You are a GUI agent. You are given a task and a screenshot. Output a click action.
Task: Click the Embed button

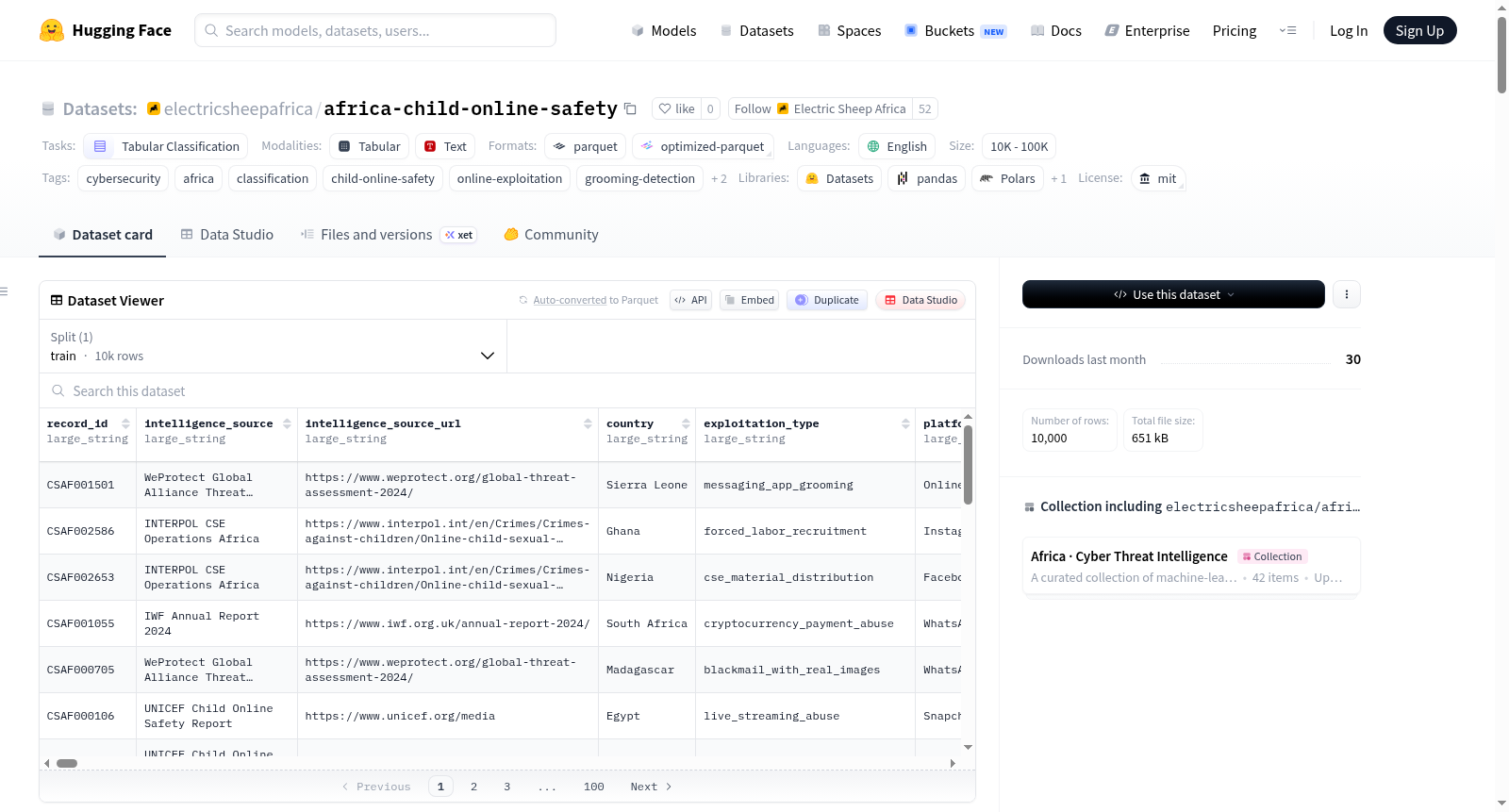click(x=749, y=300)
